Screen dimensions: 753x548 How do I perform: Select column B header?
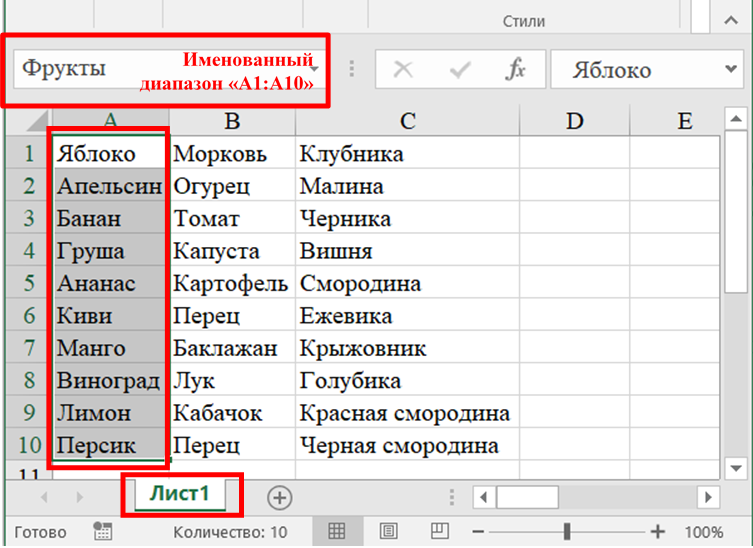[232, 121]
